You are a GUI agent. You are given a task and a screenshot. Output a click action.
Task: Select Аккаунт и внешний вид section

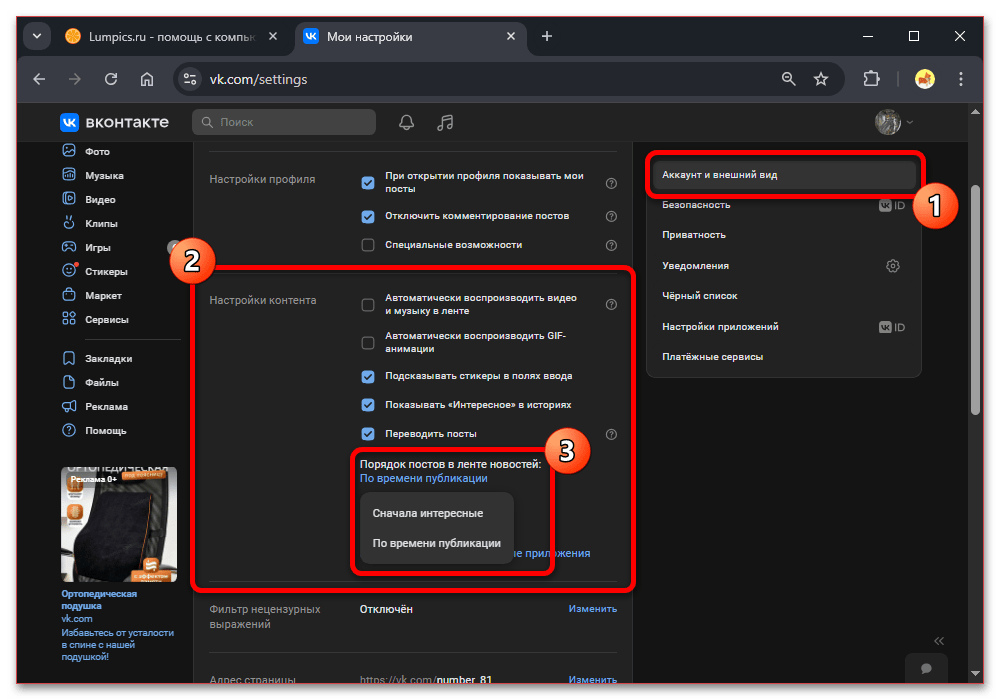784,175
